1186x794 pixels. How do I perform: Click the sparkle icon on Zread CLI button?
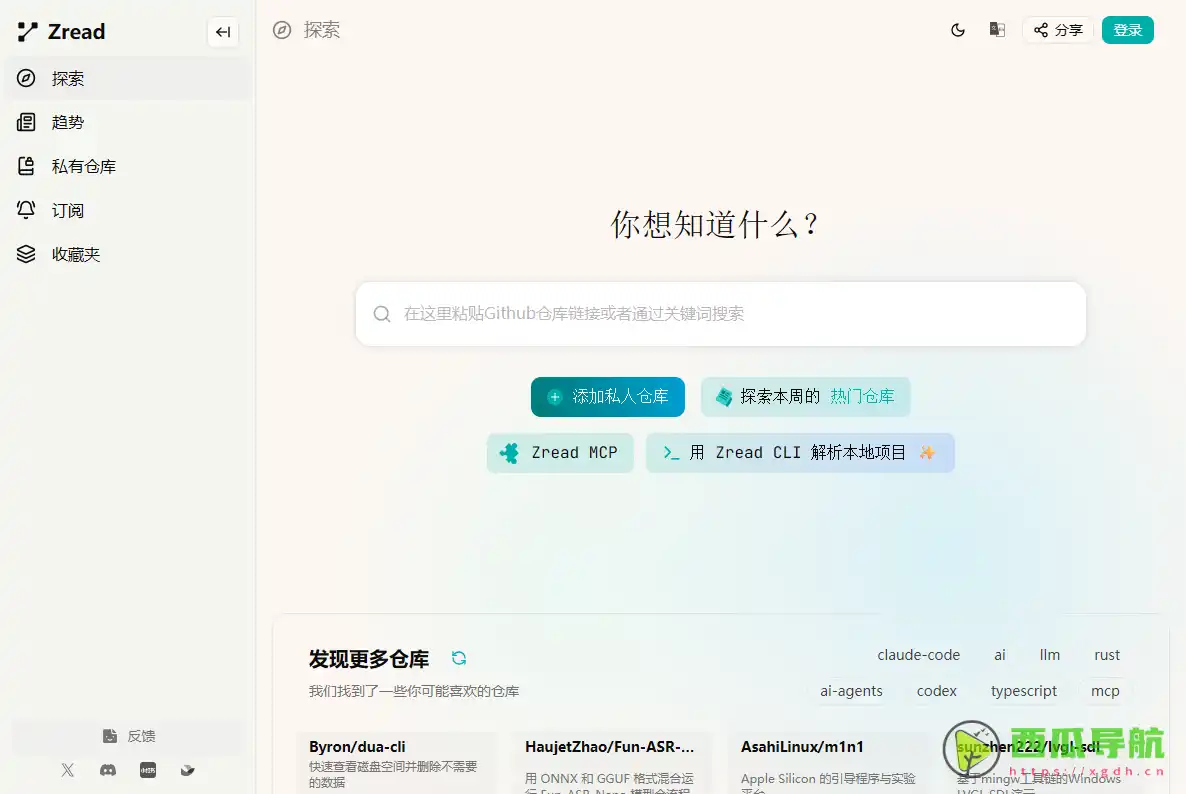(x=927, y=453)
